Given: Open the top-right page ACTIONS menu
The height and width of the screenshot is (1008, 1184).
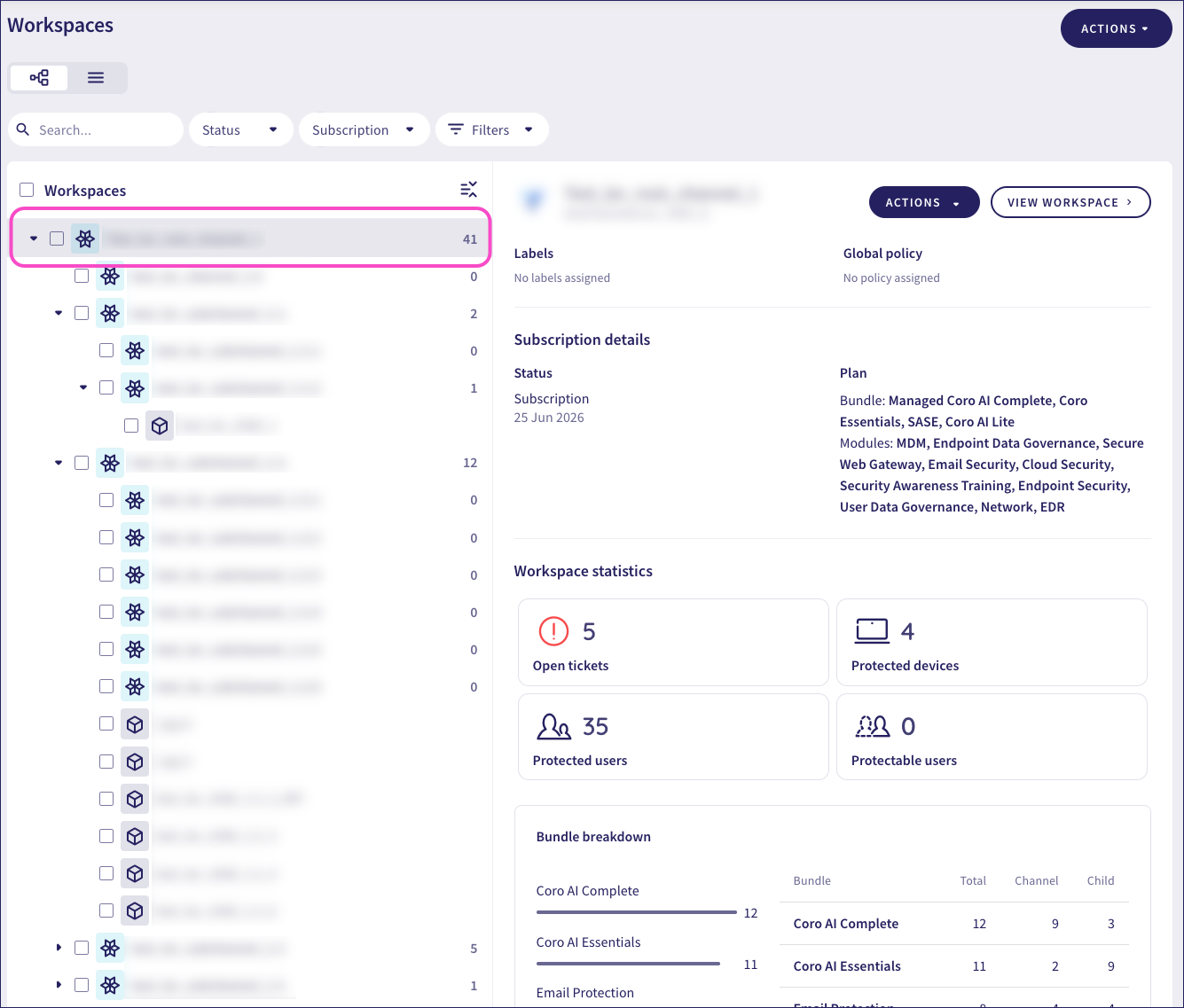Looking at the screenshot, I should coord(1116,28).
